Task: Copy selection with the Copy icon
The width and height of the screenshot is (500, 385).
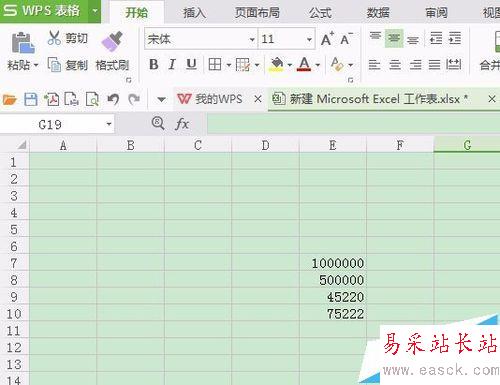Action: click(54, 64)
